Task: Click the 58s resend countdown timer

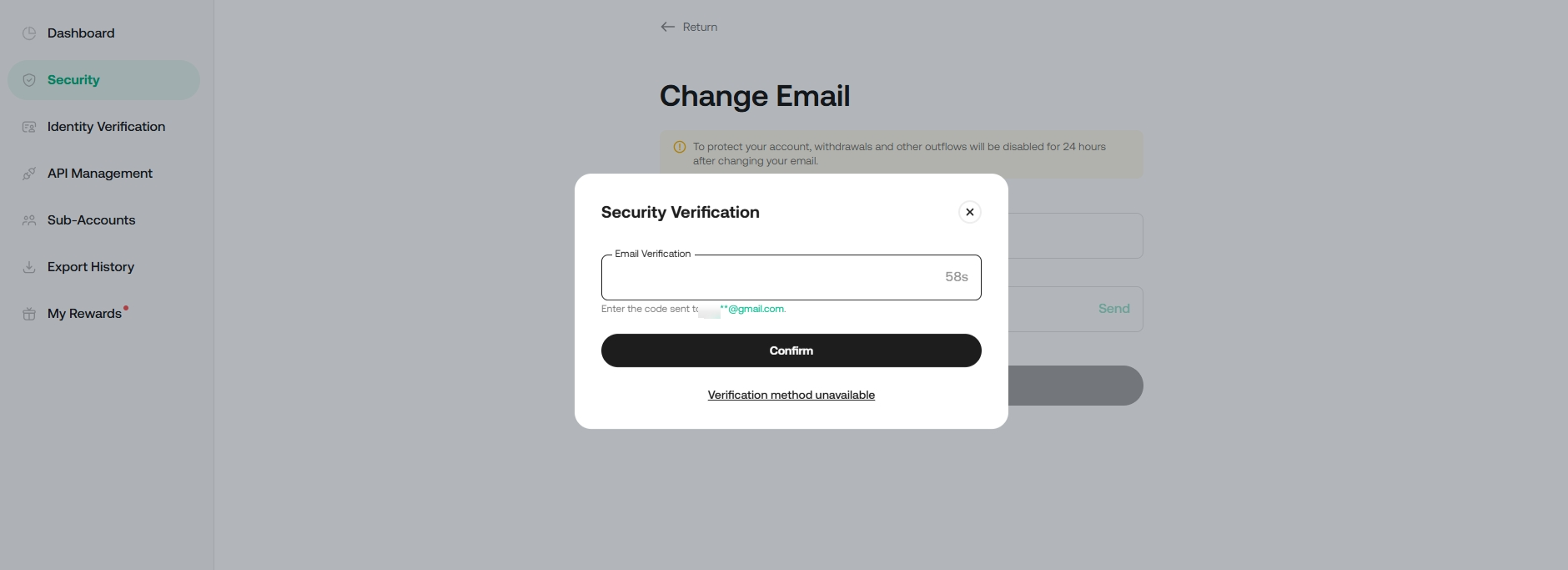Action: point(956,277)
